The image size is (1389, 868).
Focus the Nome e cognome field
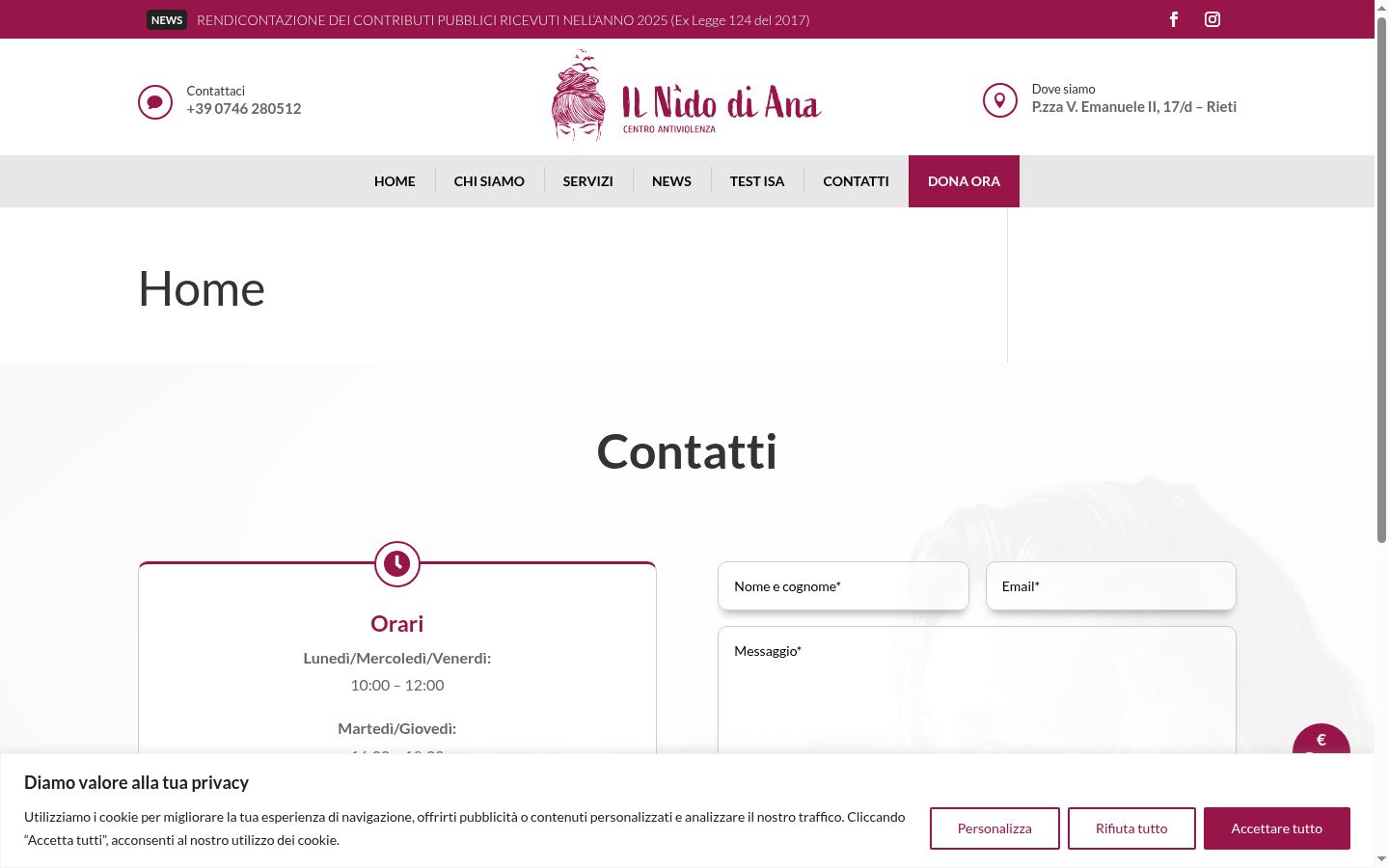pyautogui.click(x=843, y=586)
